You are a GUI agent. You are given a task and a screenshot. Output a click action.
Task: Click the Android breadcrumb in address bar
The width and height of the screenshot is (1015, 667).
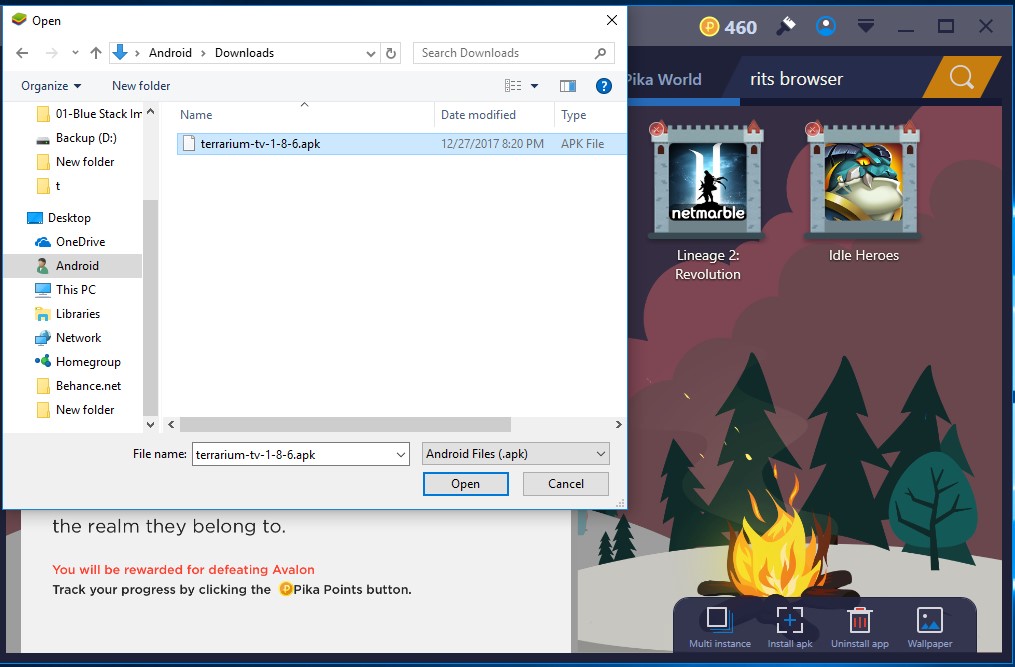[x=170, y=53]
